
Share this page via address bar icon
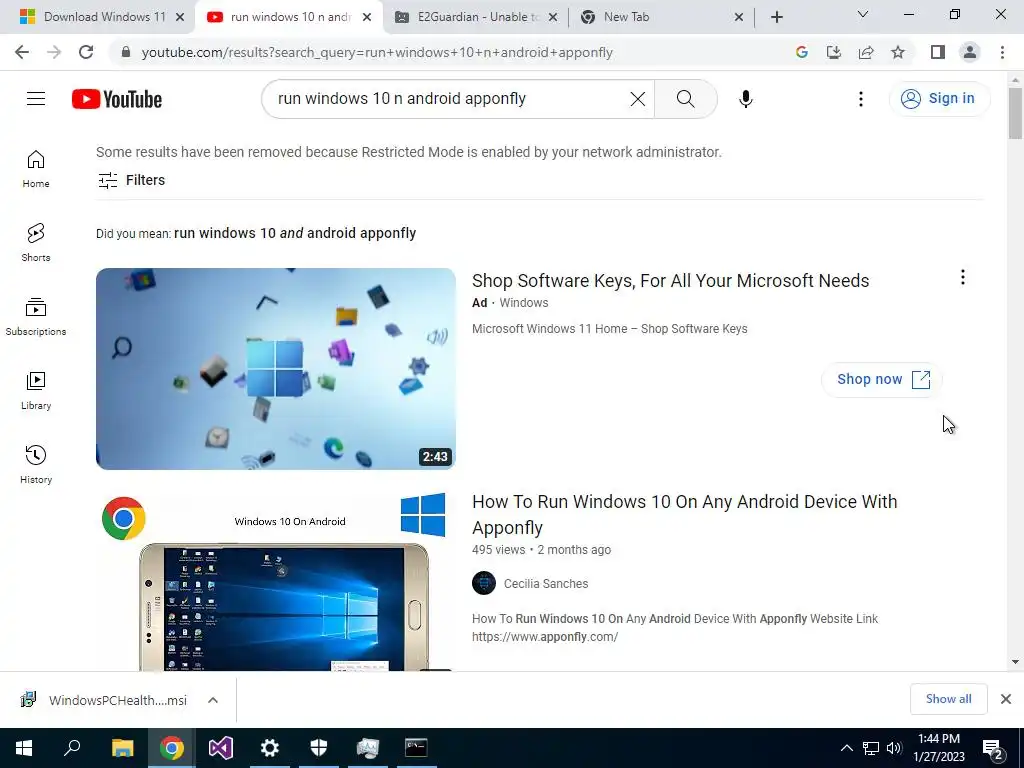(x=866, y=52)
